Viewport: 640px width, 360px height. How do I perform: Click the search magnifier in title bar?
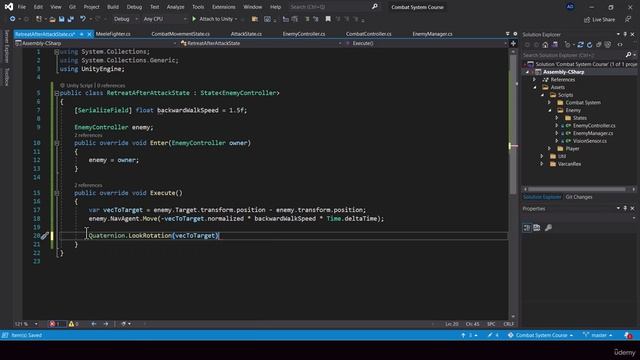(375, 7)
